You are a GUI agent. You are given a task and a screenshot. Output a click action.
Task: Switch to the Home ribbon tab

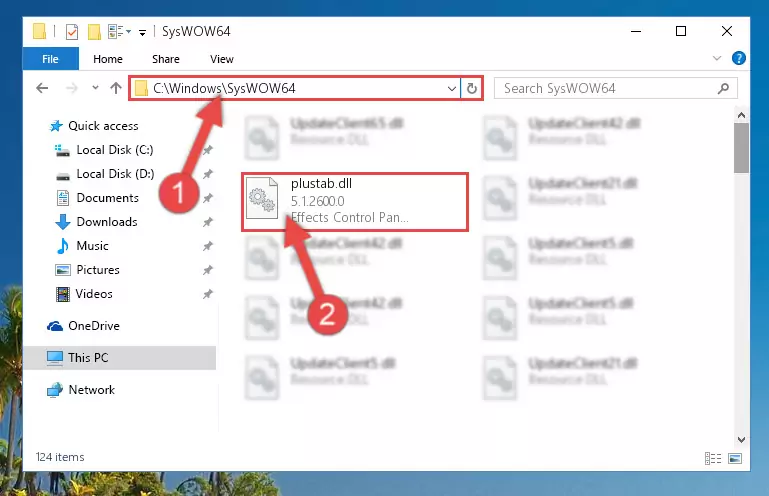point(108,59)
